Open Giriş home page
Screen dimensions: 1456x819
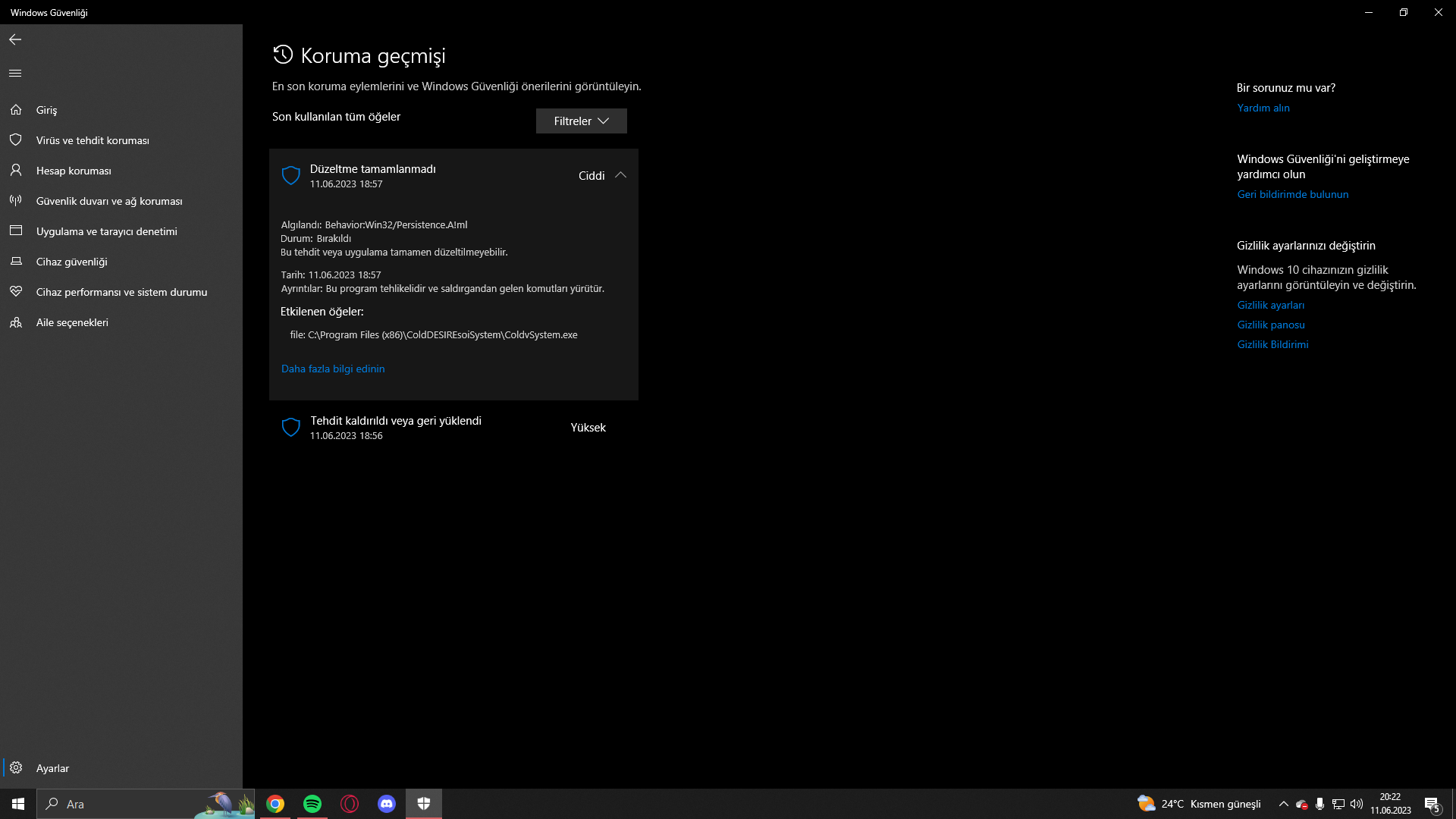tap(46, 110)
